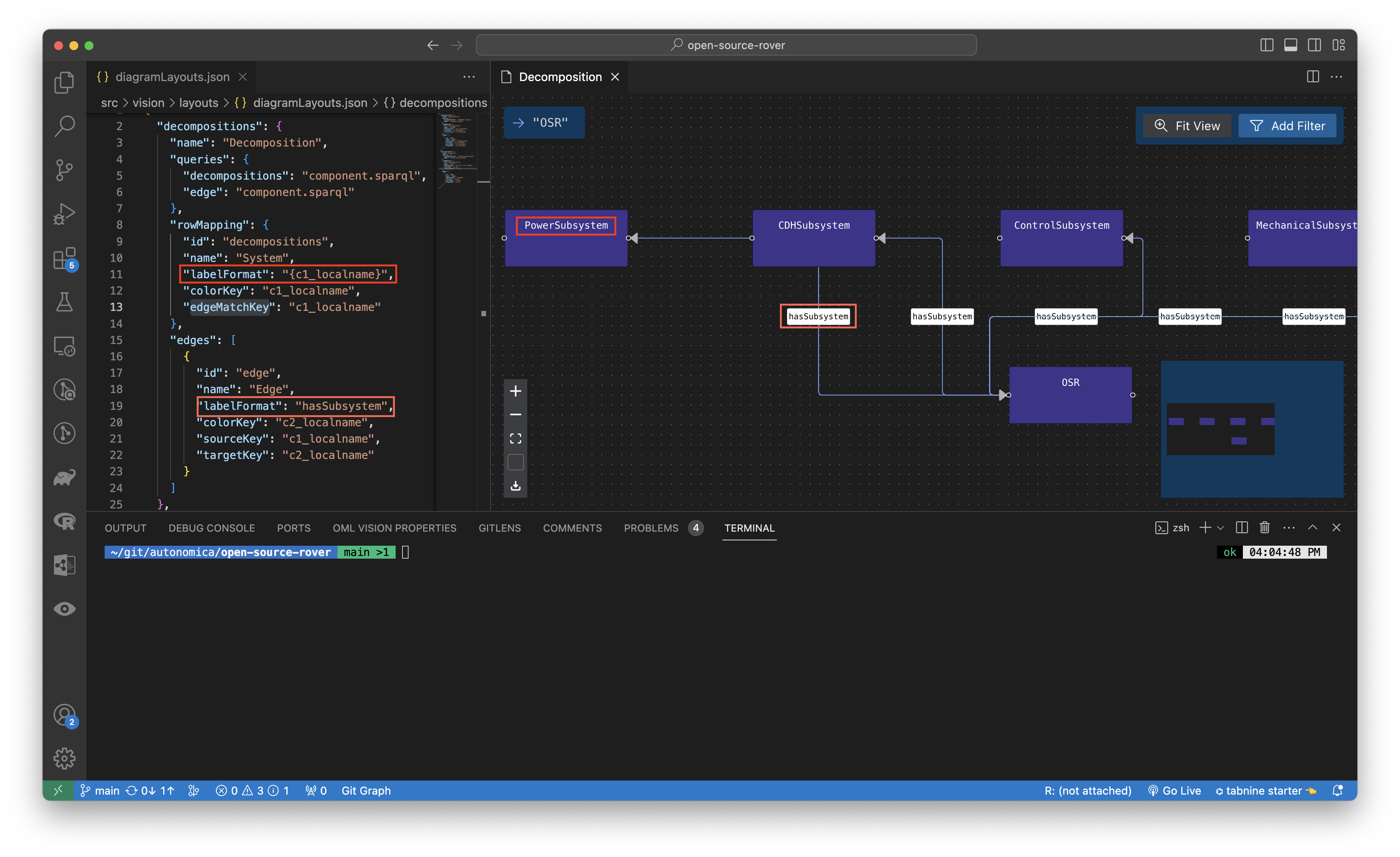Split the Decomposition editor to the right
The height and width of the screenshot is (857, 1400).
[x=1312, y=77]
